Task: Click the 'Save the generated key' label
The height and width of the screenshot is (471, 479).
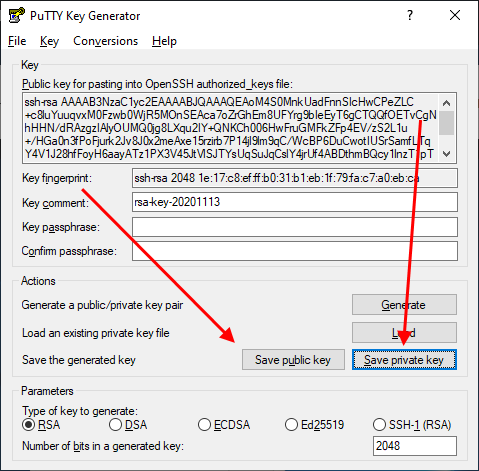Action: 79,360
